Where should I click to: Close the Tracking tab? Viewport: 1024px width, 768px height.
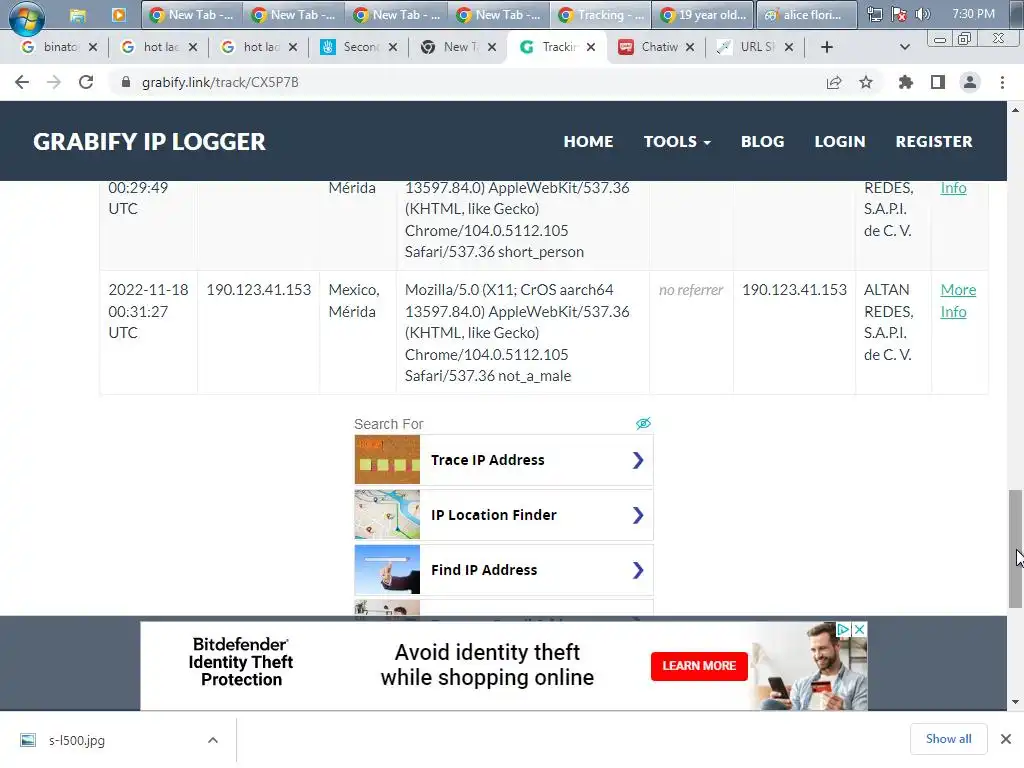(590, 47)
